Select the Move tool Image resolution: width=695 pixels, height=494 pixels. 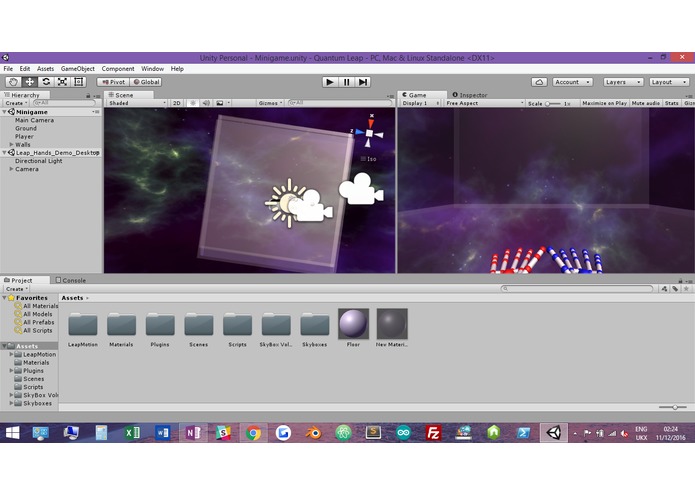point(30,82)
